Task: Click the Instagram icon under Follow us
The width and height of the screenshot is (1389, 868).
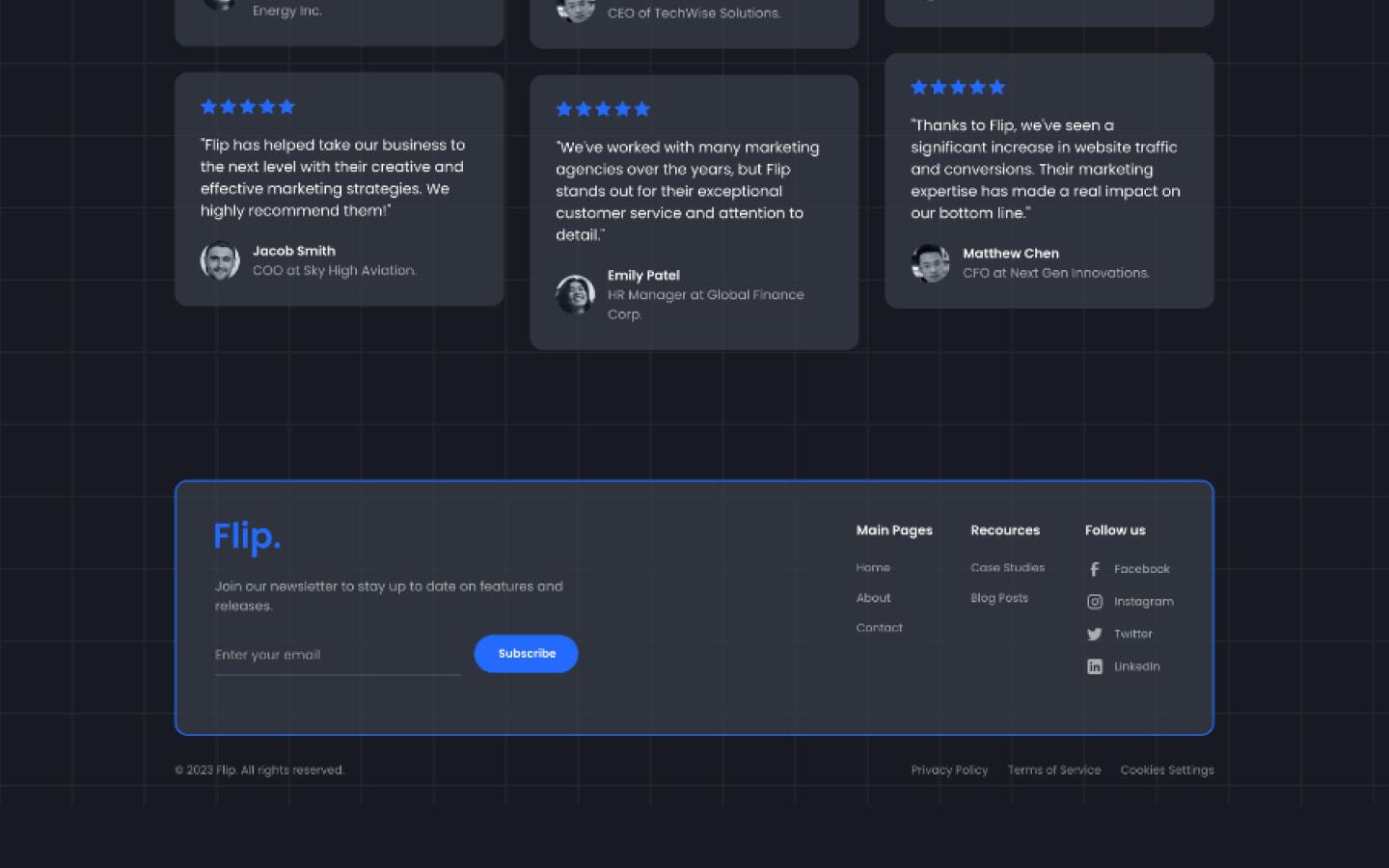Action: (x=1095, y=601)
